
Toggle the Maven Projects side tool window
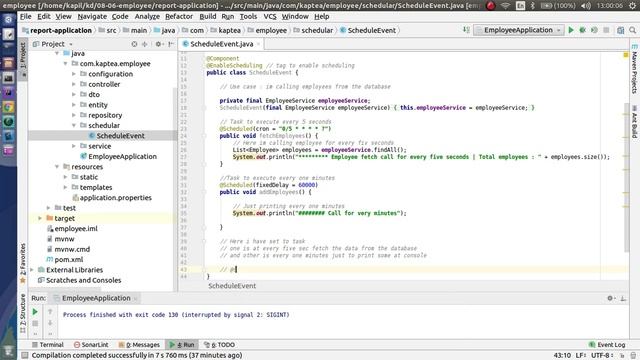pos(634,69)
